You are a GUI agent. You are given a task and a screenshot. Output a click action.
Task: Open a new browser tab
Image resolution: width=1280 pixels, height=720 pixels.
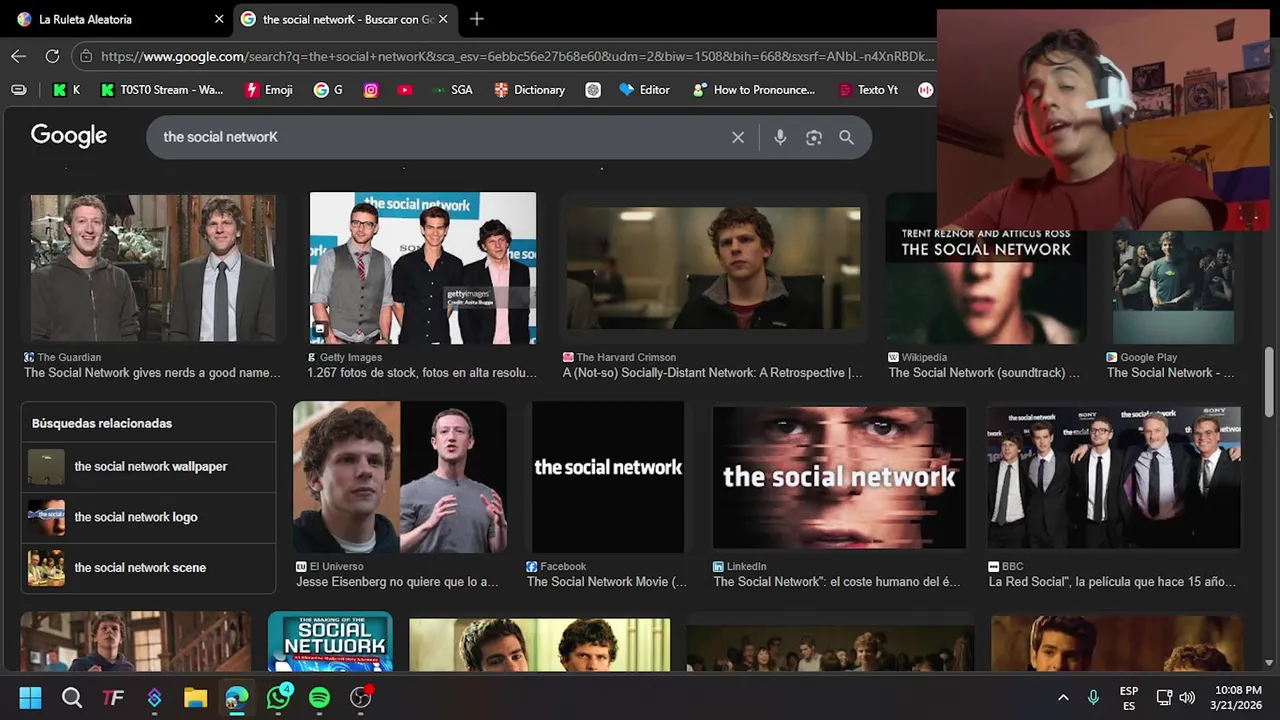click(477, 19)
